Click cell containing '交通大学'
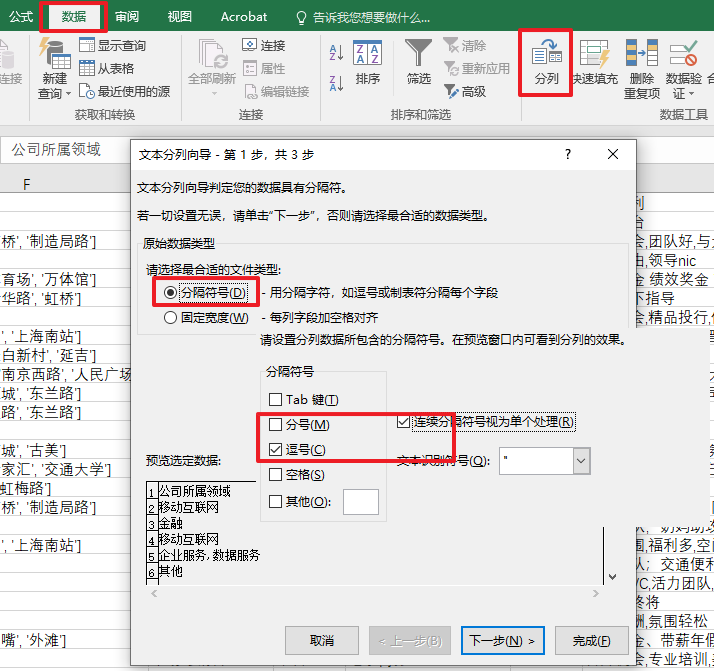Viewport: 719px width, 671px height. (65, 469)
